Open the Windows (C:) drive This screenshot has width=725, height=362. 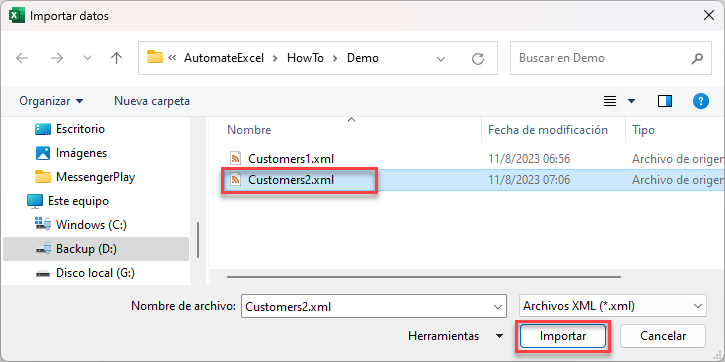click(91, 225)
